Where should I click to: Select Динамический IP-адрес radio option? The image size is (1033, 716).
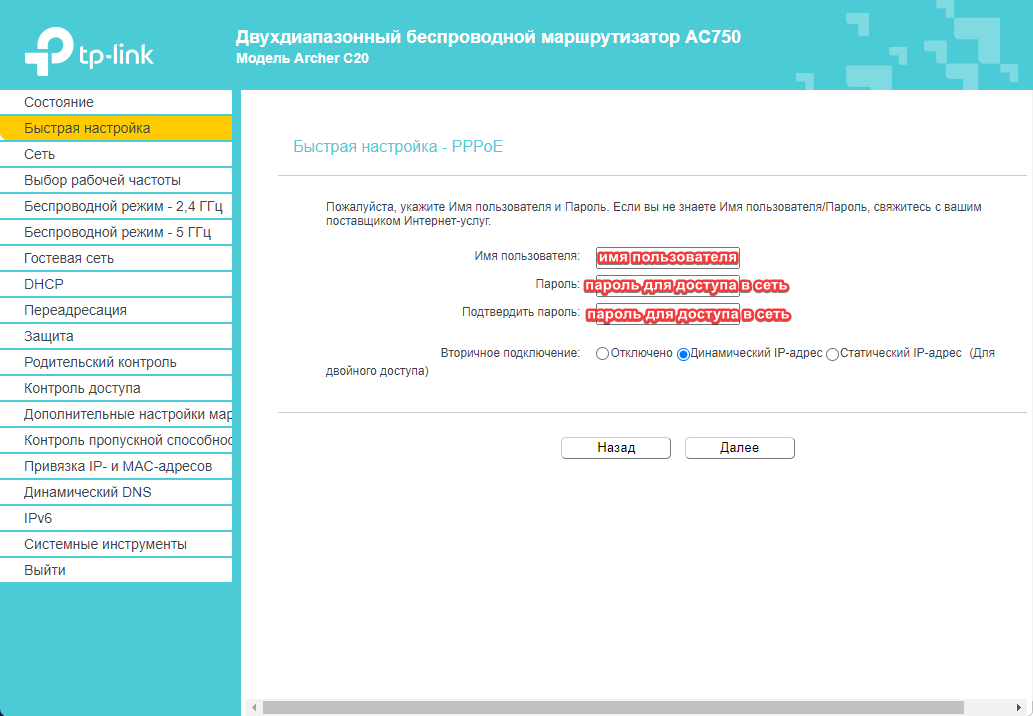pyautogui.click(x=684, y=354)
